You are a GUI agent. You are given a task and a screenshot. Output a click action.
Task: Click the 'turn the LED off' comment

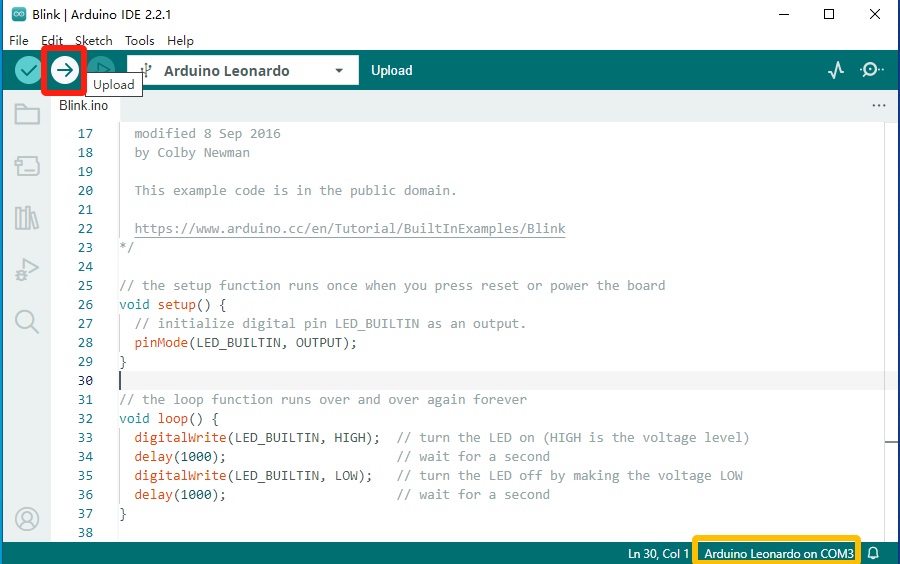(569, 476)
